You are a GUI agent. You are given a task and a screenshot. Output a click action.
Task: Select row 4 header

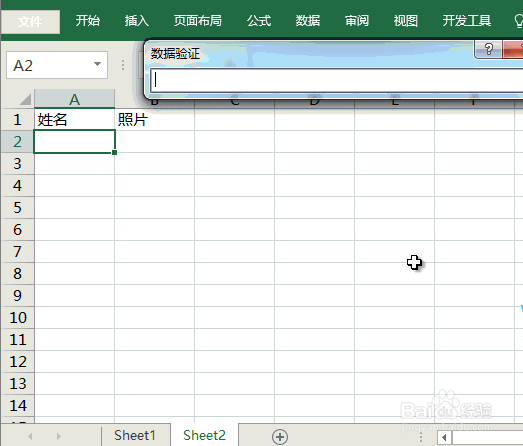pos(17,186)
